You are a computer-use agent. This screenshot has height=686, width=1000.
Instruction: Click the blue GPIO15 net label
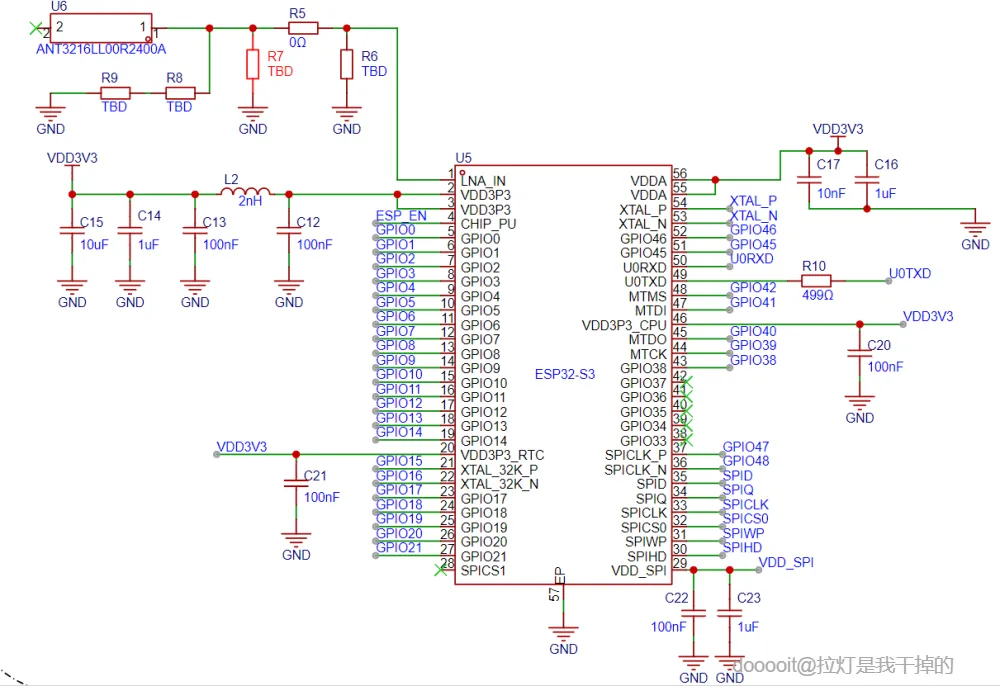point(399,461)
